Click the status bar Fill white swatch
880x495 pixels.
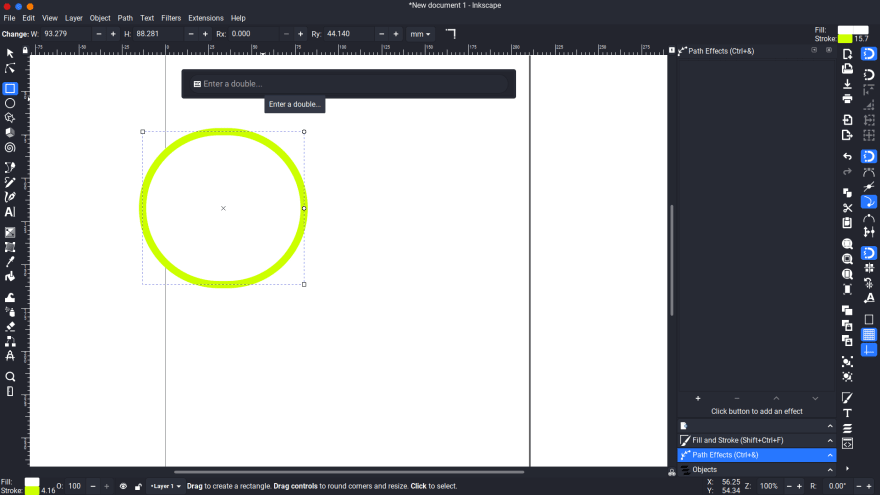(x=32, y=482)
